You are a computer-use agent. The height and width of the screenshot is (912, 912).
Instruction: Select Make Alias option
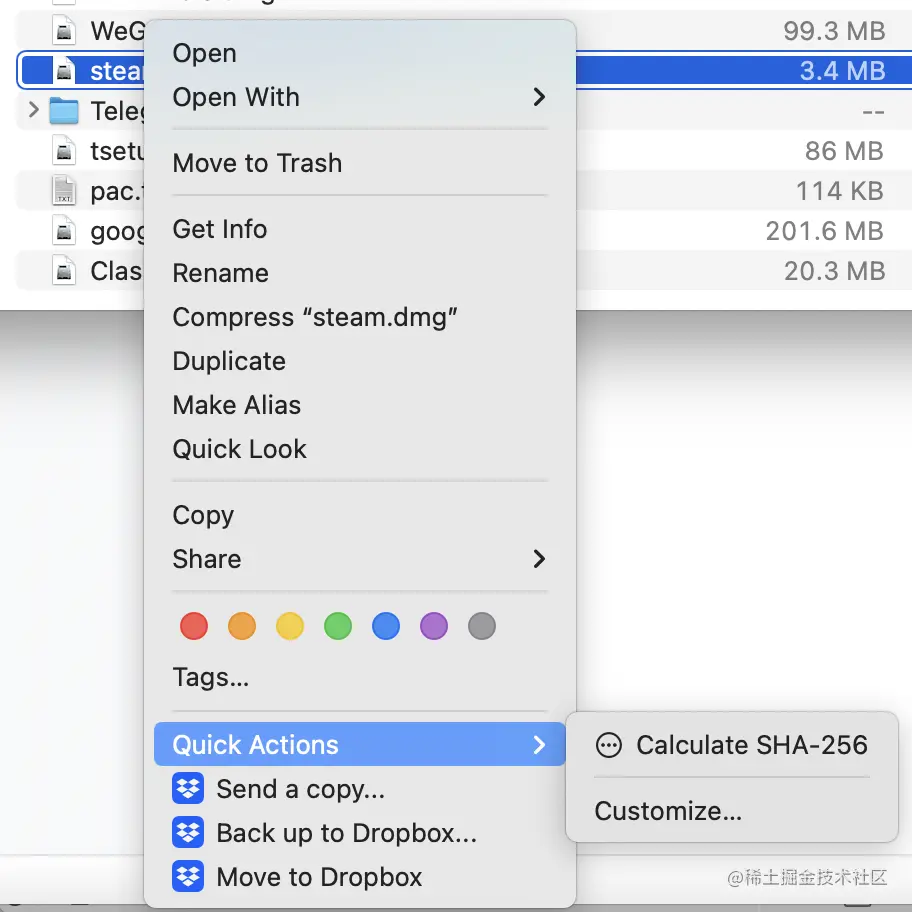click(237, 405)
